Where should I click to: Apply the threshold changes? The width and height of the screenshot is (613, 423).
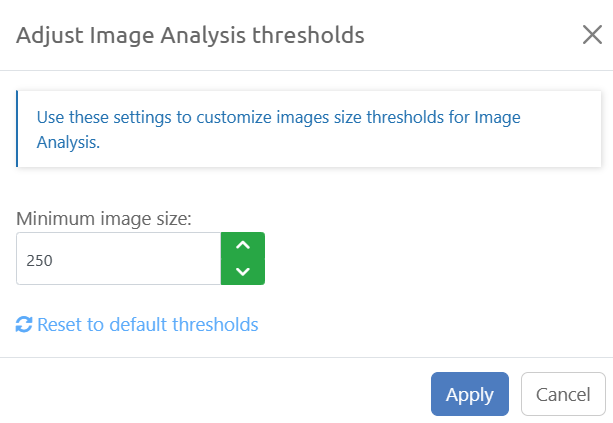[469, 394]
